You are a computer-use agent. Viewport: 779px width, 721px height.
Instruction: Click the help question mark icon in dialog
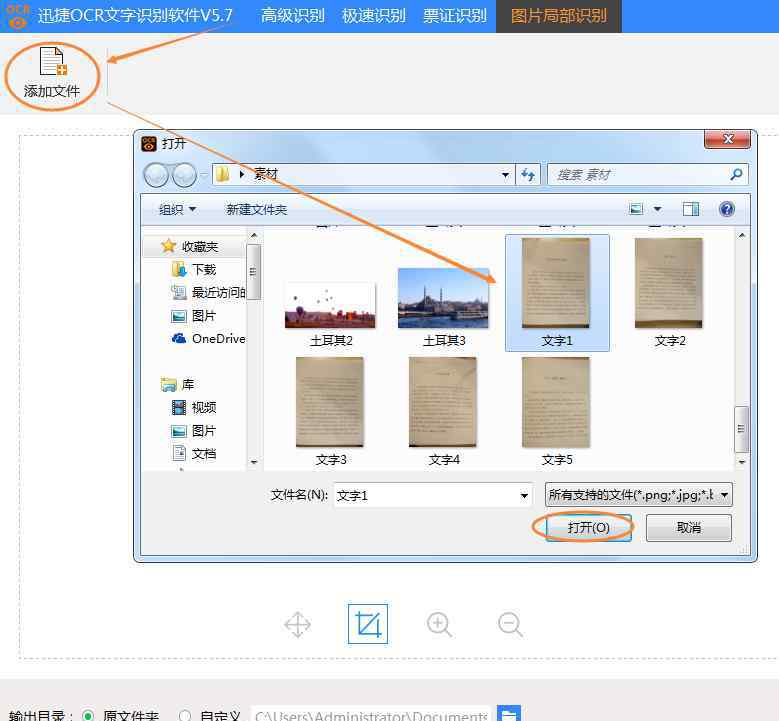tap(727, 209)
